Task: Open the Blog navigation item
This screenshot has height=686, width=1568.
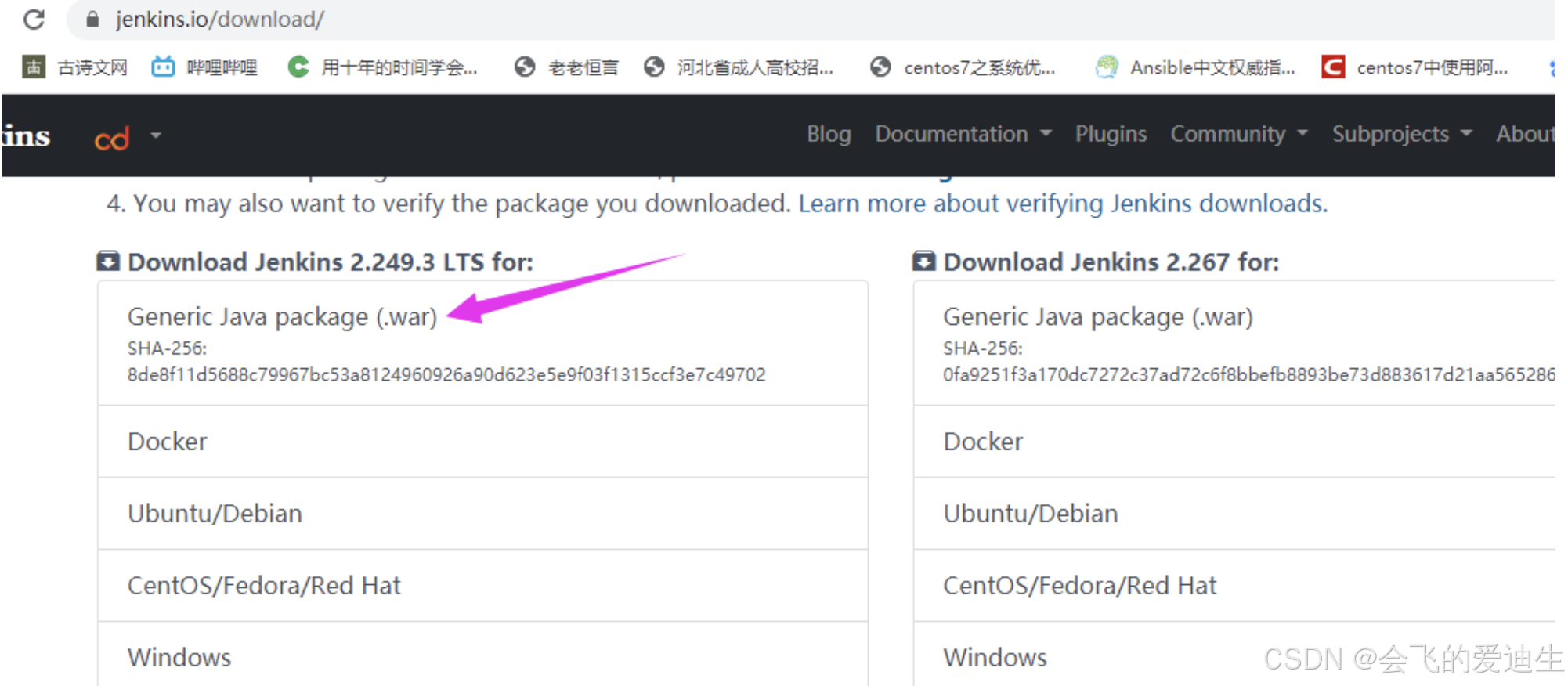Action: 829,134
